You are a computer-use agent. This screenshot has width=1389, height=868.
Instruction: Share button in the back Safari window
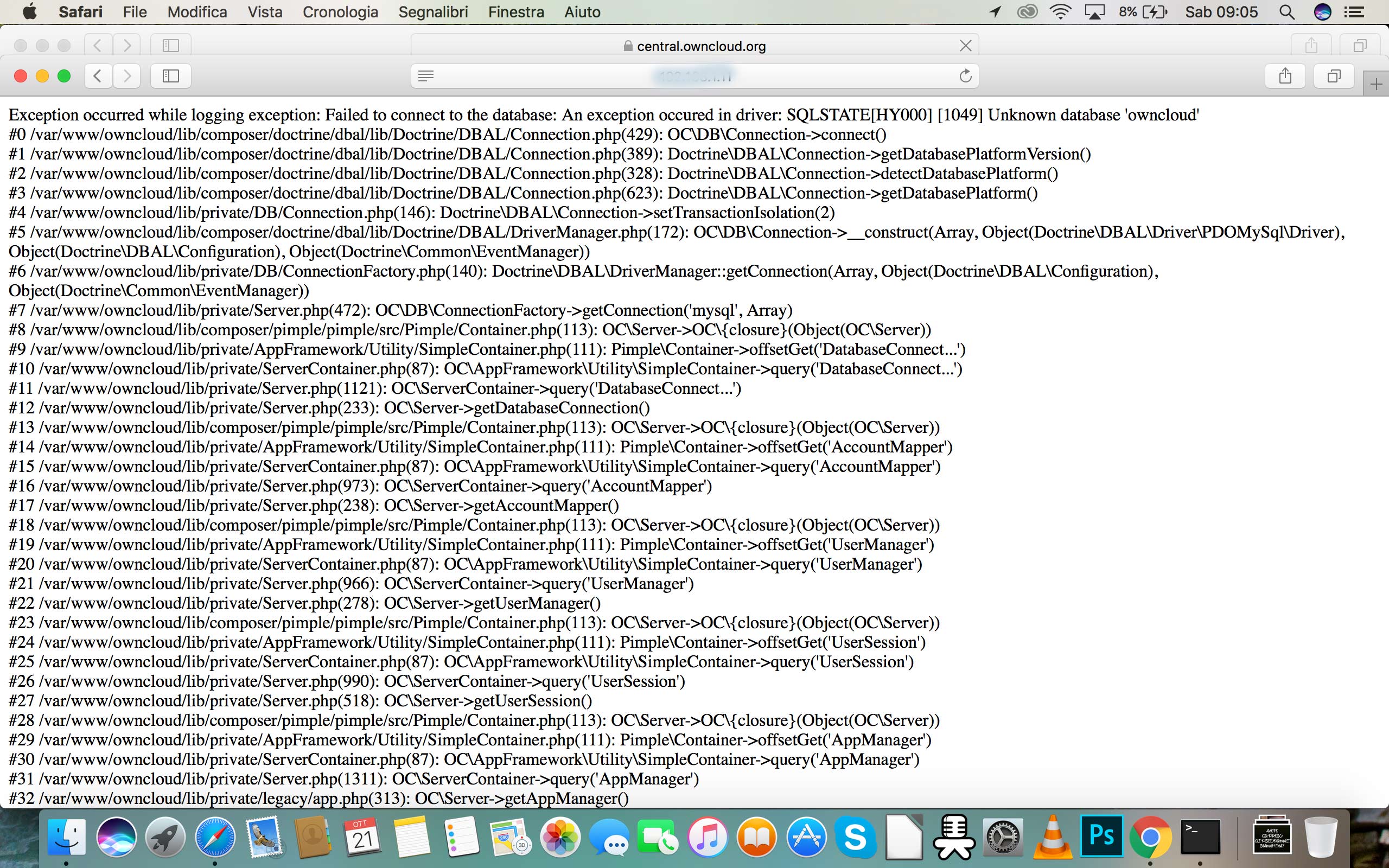pyautogui.click(x=1311, y=45)
